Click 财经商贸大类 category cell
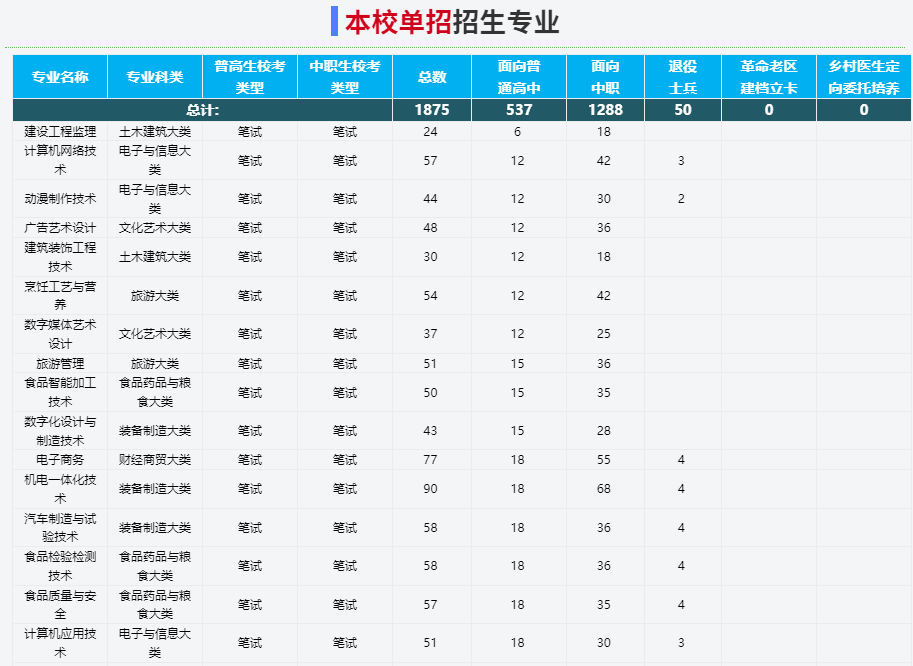The width and height of the screenshot is (913, 666). [155, 460]
